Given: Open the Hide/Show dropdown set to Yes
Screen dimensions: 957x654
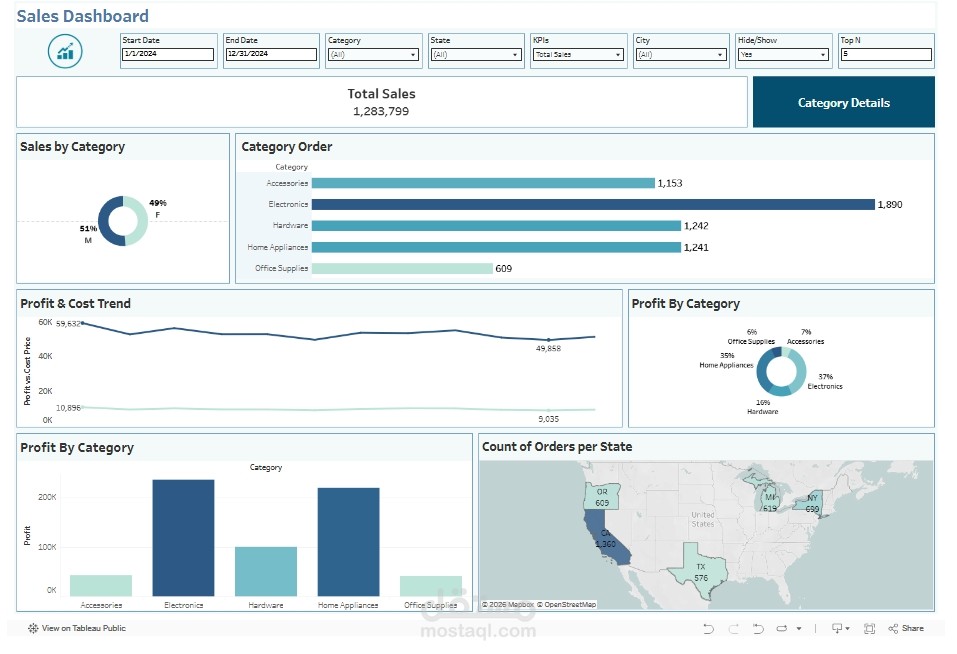Looking at the screenshot, I should click(825, 55).
